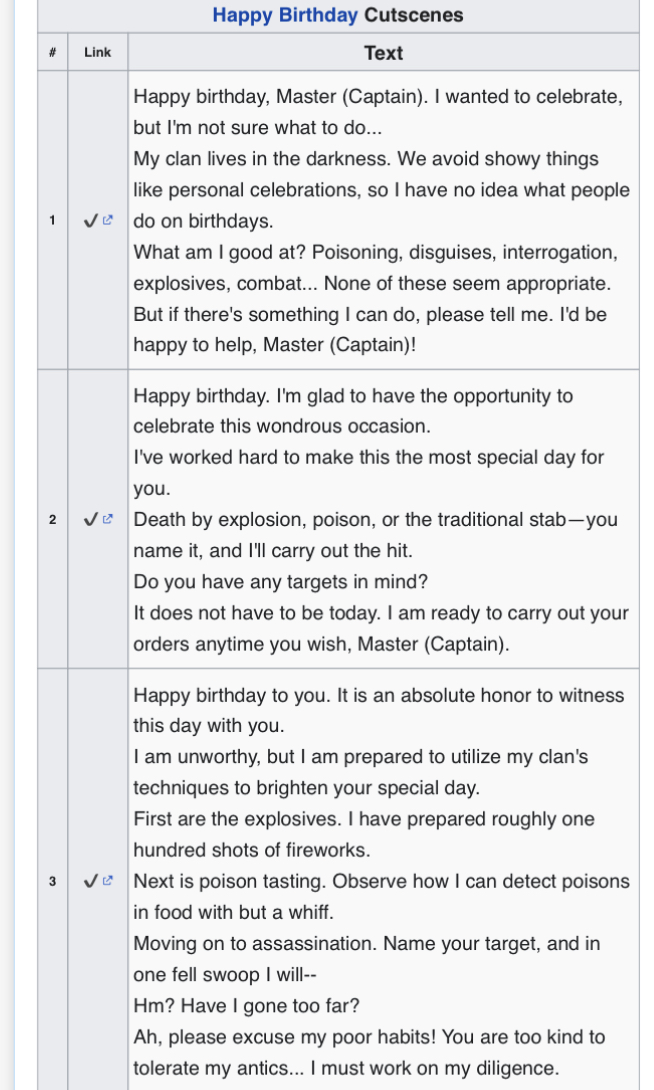Click the external link icon in row 1
This screenshot has width=654, height=1090.
(x=108, y=221)
